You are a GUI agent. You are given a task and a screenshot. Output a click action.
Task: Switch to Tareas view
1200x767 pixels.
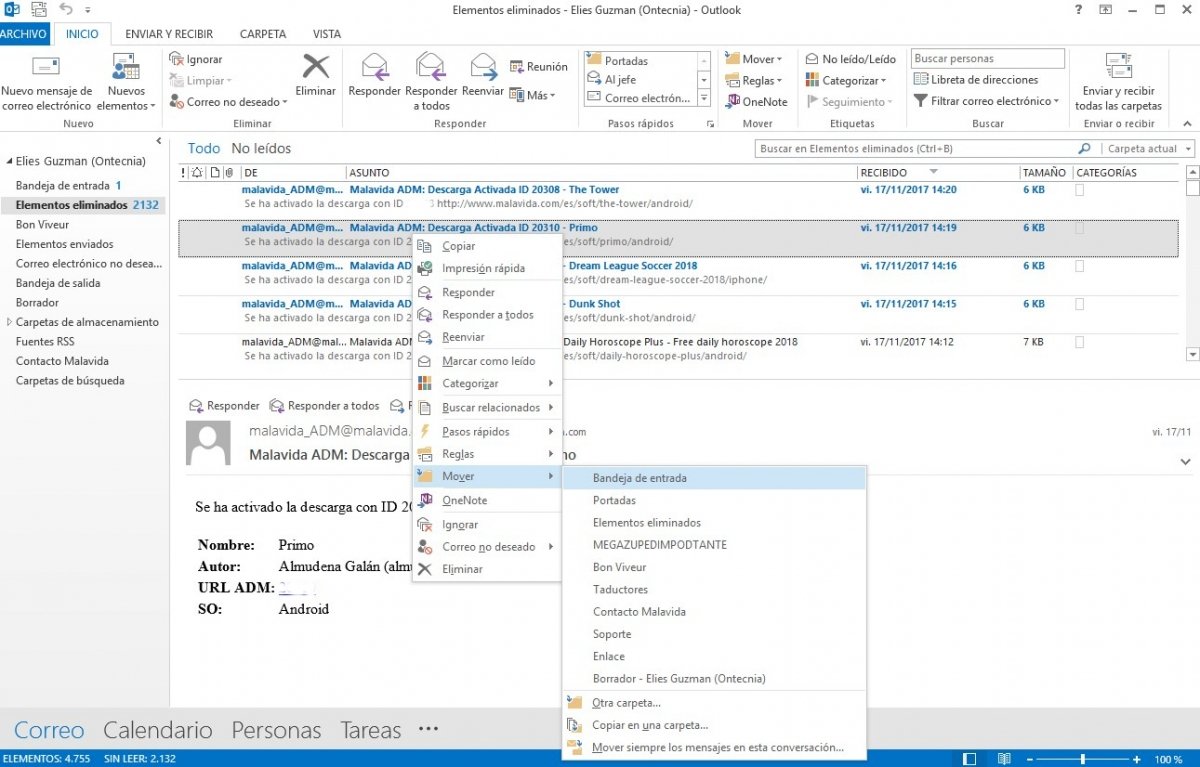point(370,730)
